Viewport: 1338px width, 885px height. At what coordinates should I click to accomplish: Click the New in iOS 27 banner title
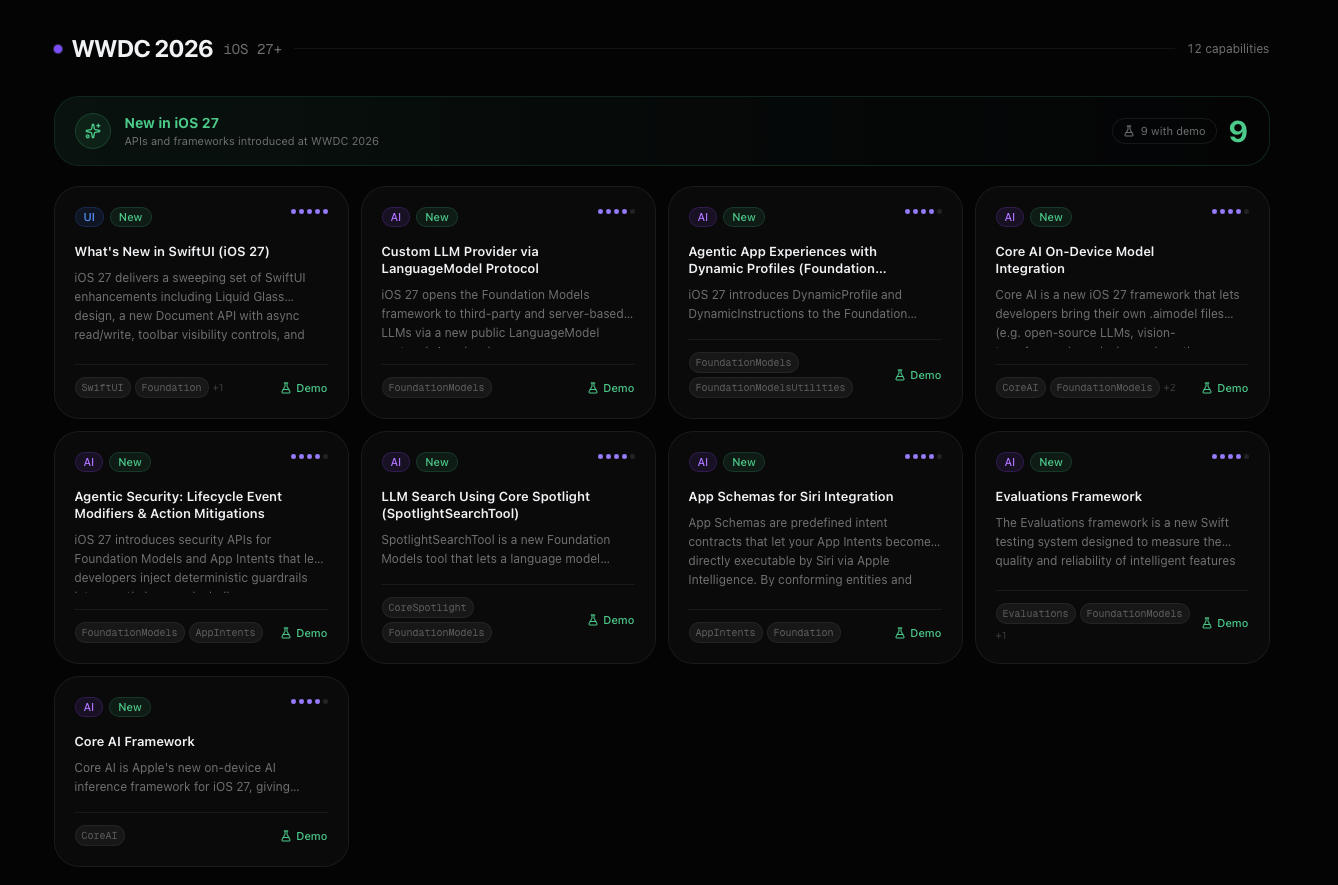coord(172,123)
